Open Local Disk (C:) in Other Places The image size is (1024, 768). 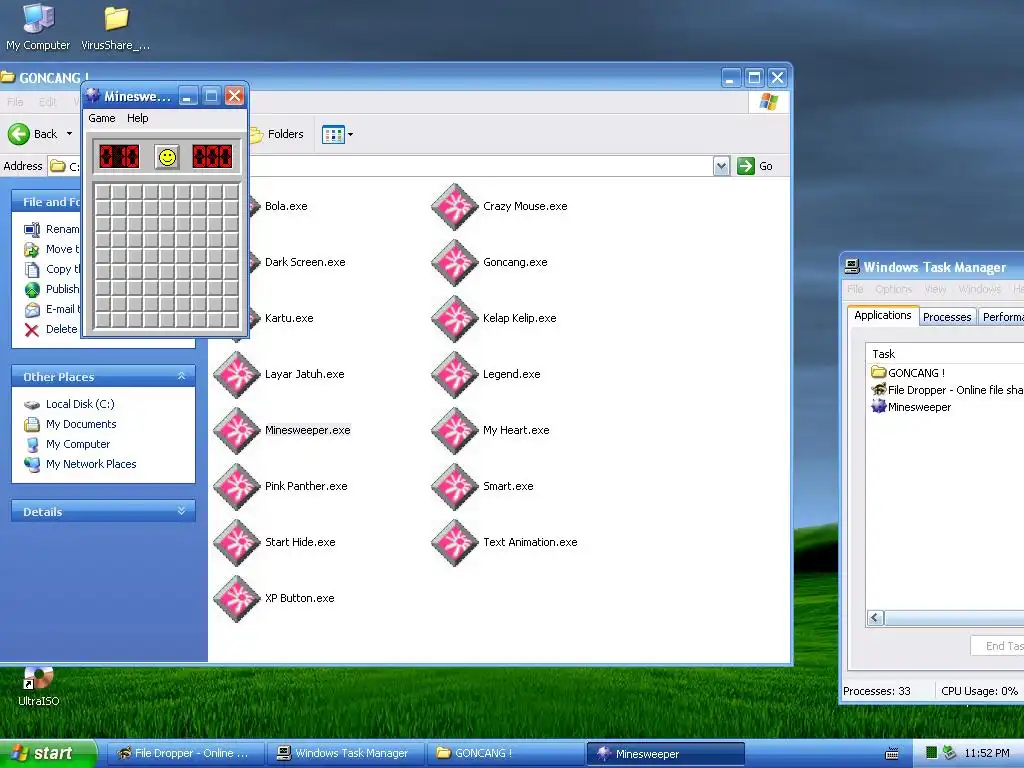pos(80,404)
